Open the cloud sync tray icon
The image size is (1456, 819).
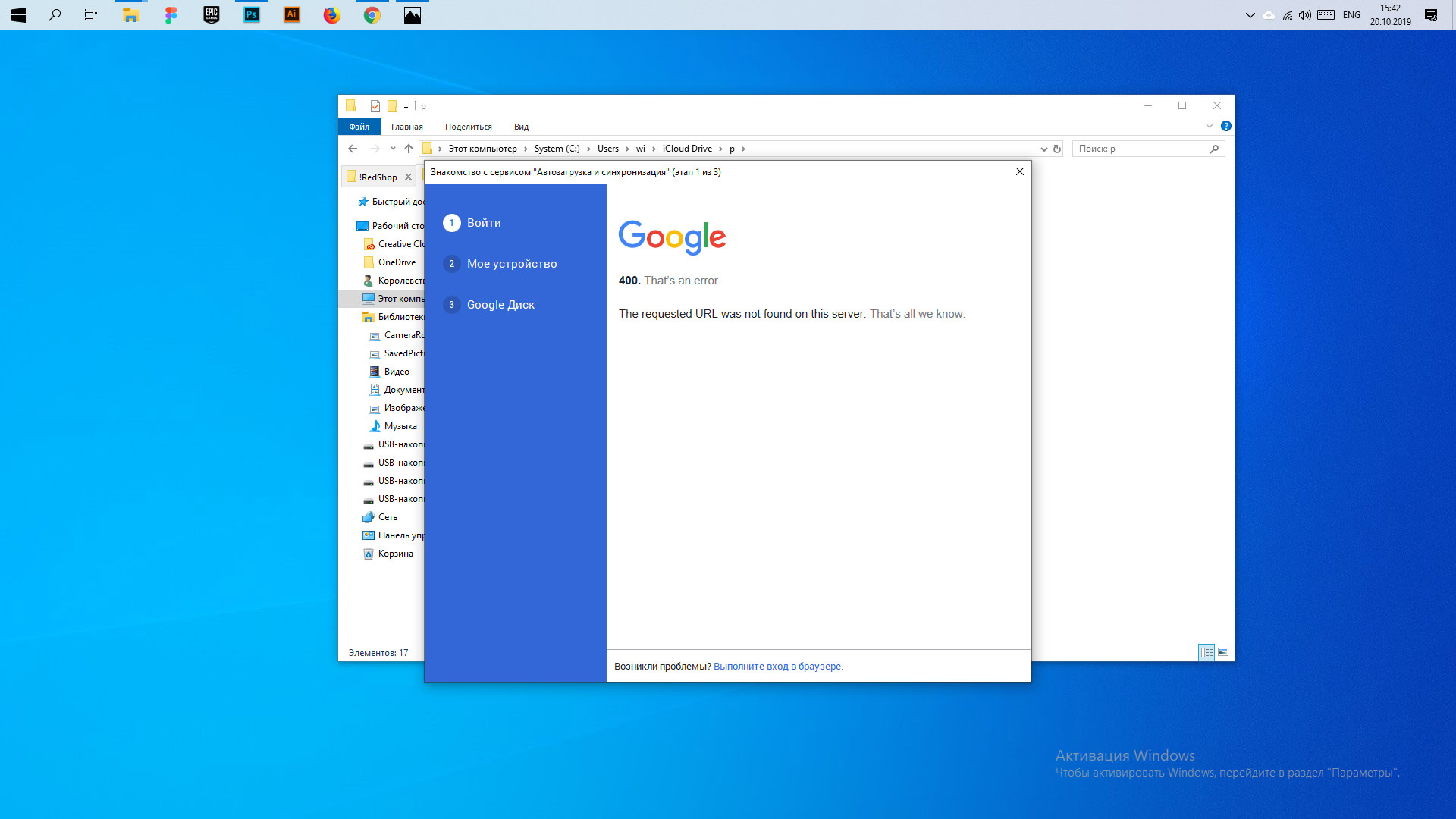(x=1269, y=15)
